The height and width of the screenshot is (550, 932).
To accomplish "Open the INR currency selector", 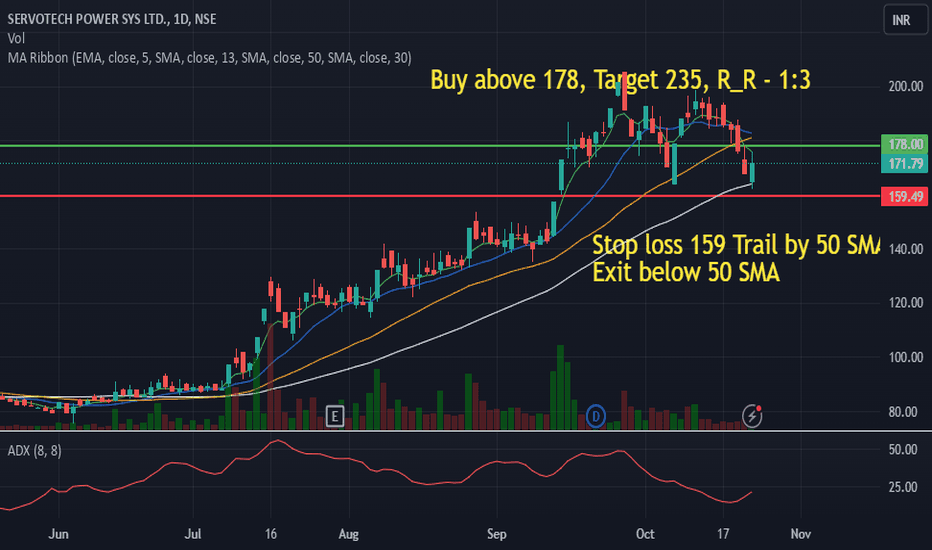I will [x=905, y=20].
